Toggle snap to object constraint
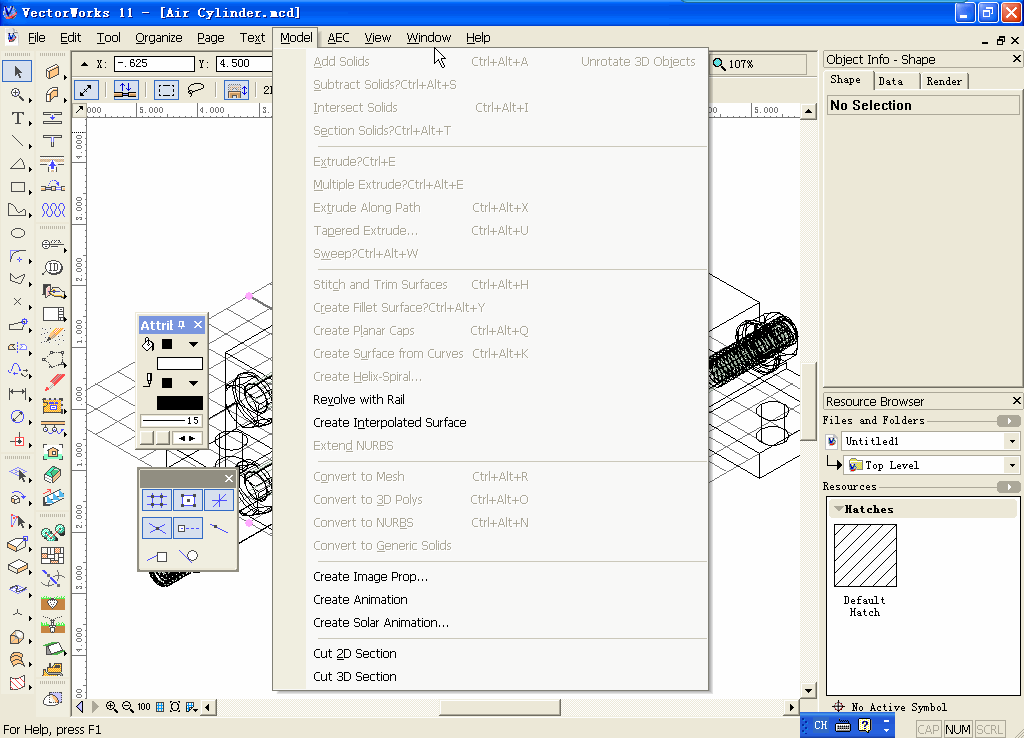 pyautogui.click(x=188, y=500)
